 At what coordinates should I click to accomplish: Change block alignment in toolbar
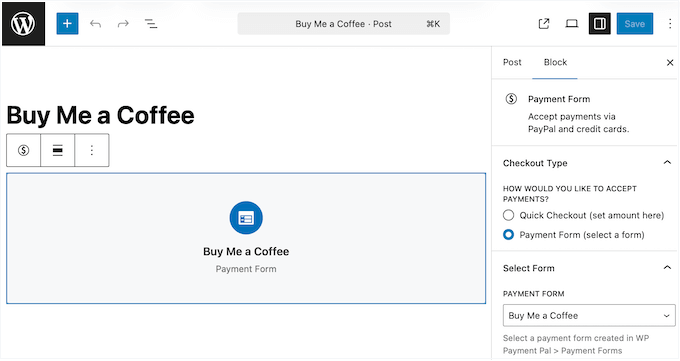tap(58, 150)
